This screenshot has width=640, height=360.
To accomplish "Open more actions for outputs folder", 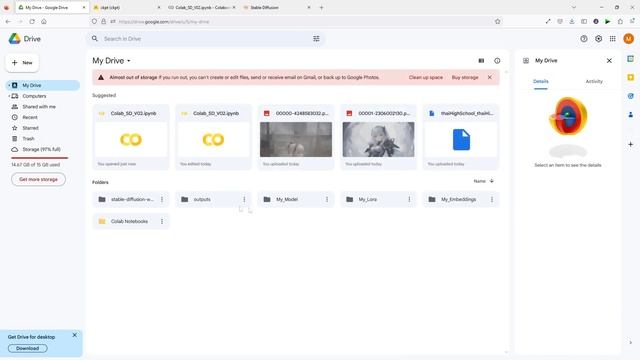I will pos(244,199).
